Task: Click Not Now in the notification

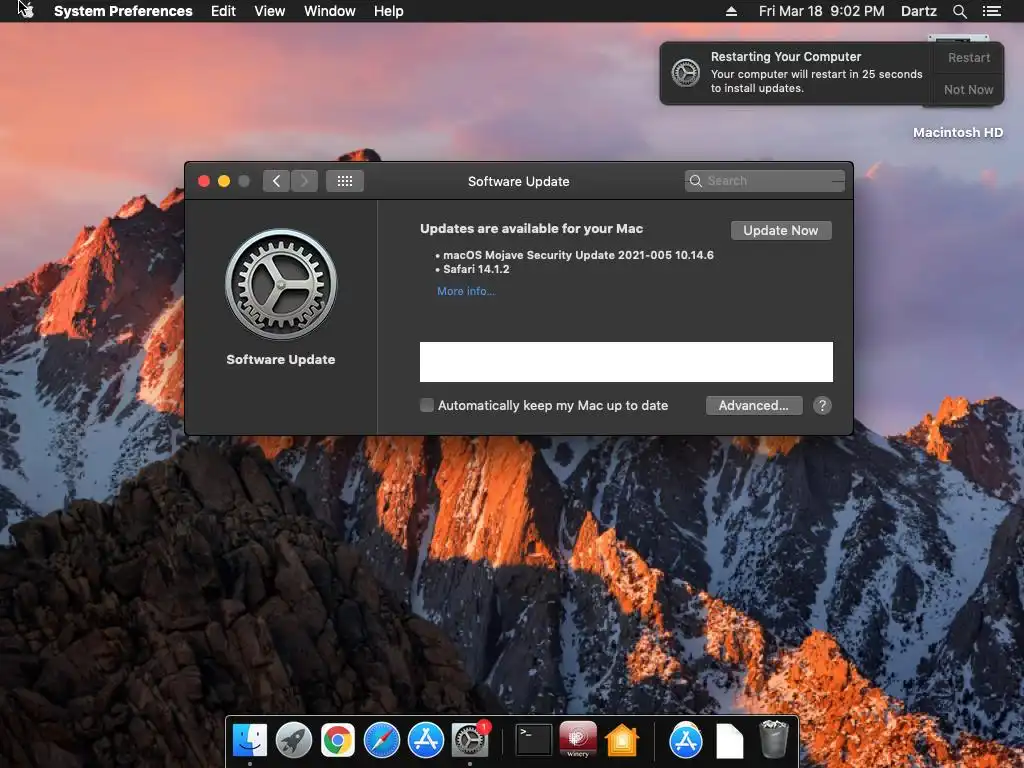Action: click(968, 89)
